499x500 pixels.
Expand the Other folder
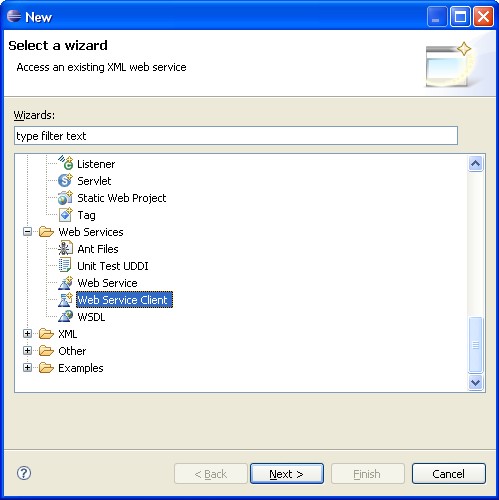[28, 350]
